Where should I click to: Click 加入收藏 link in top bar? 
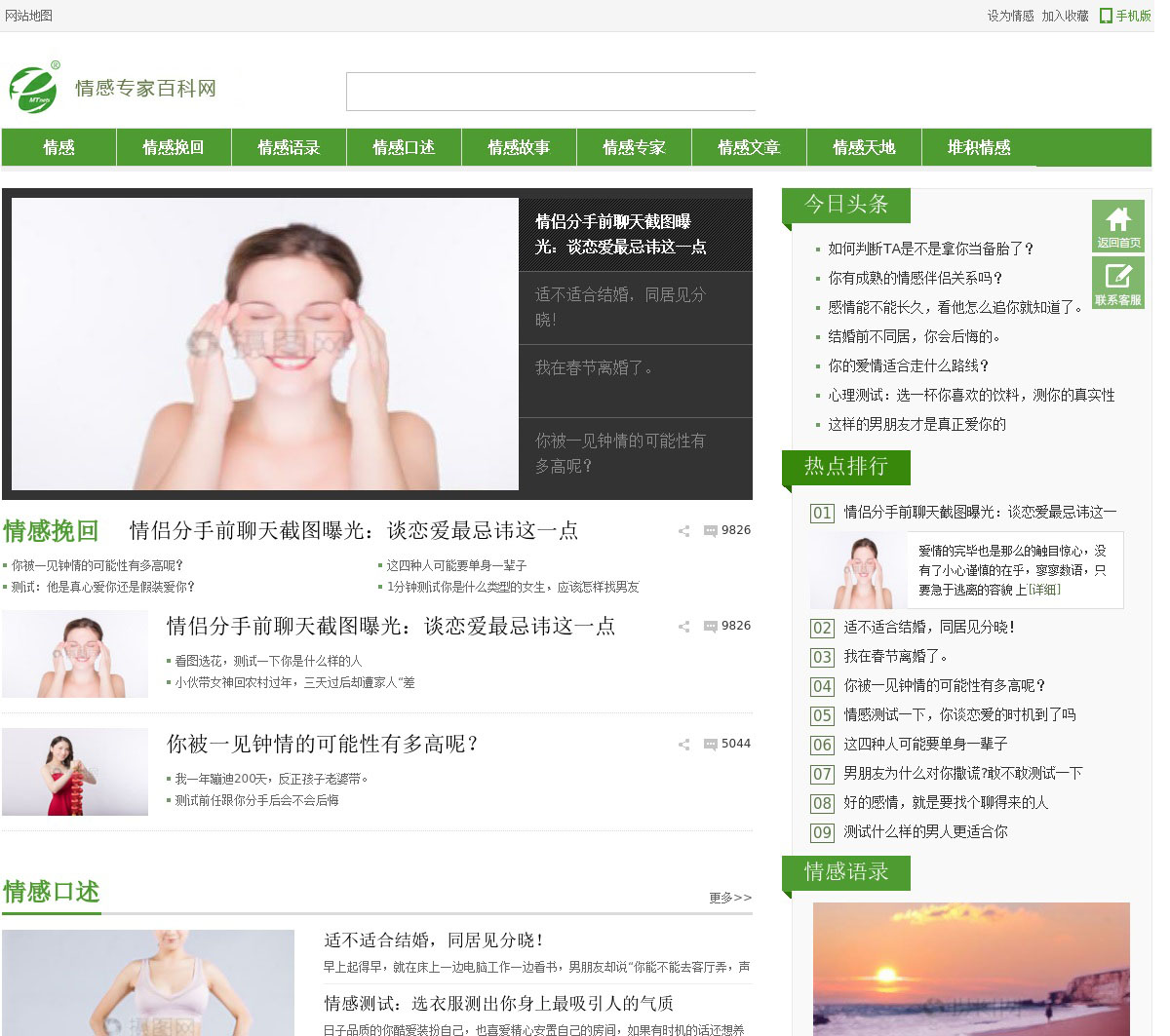click(x=1065, y=16)
